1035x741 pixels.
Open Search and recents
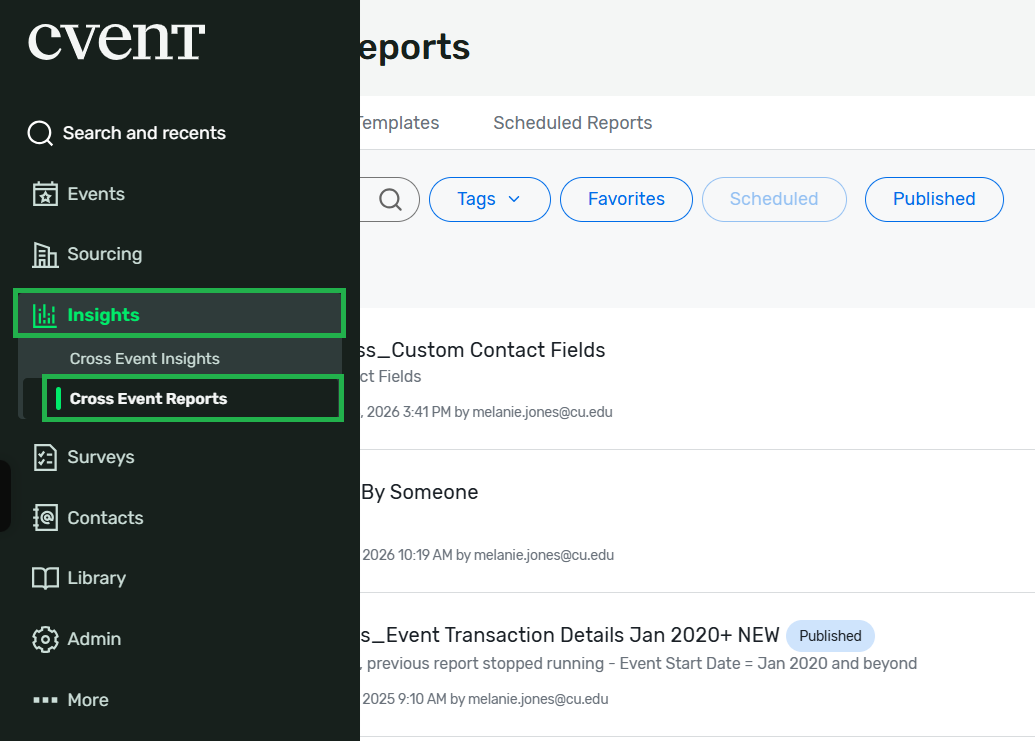tap(127, 133)
